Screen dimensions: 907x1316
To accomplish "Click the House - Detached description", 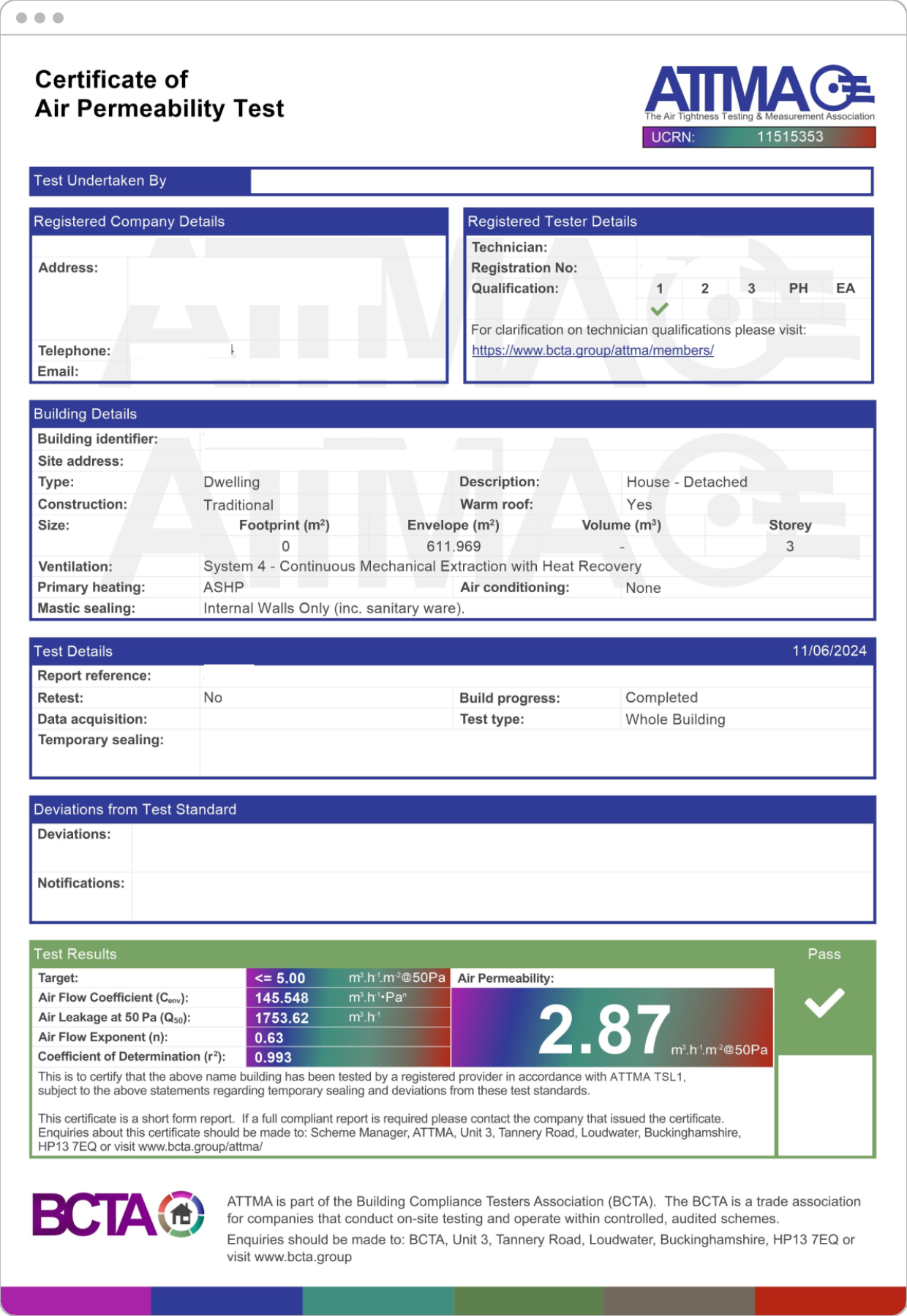I will (x=687, y=482).
